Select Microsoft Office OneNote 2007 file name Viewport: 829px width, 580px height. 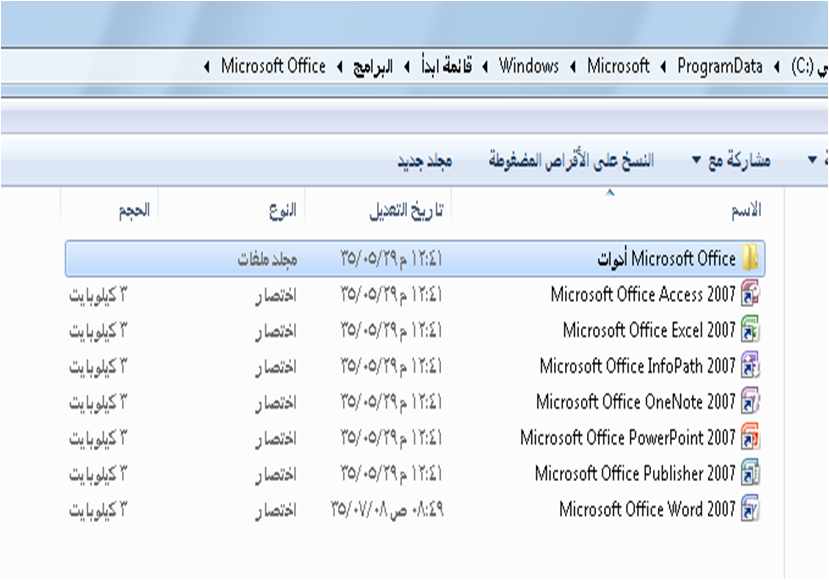tap(636, 402)
